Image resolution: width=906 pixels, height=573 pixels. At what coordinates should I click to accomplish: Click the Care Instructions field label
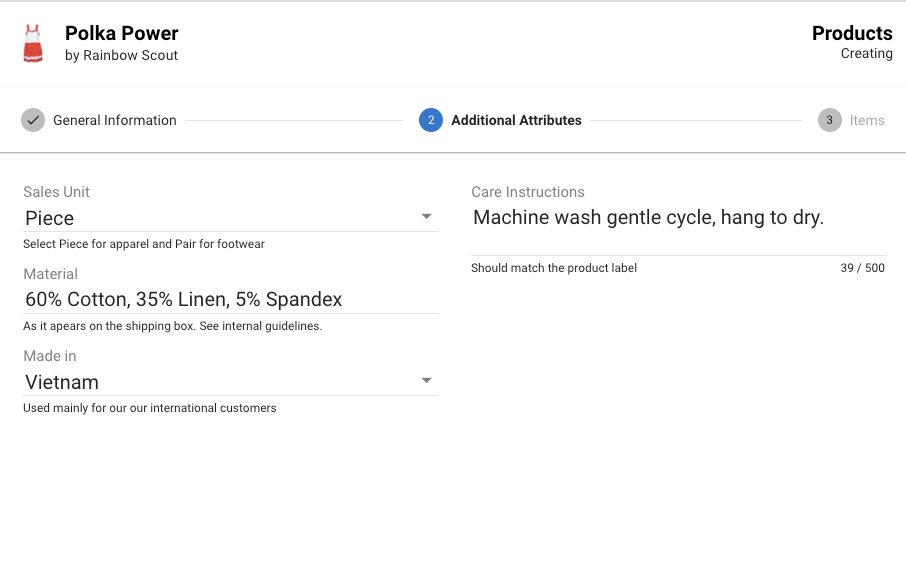(528, 192)
